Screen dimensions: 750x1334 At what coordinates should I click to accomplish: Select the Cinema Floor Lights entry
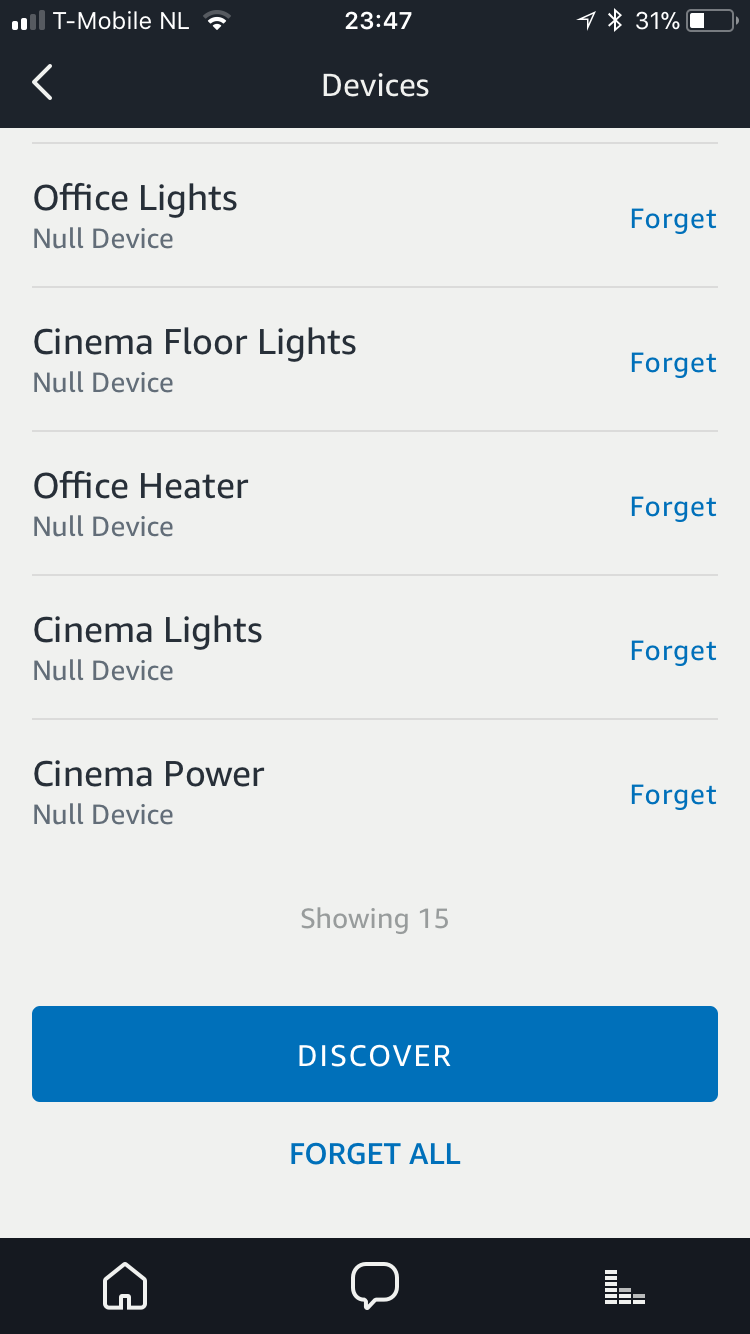tap(375, 360)
